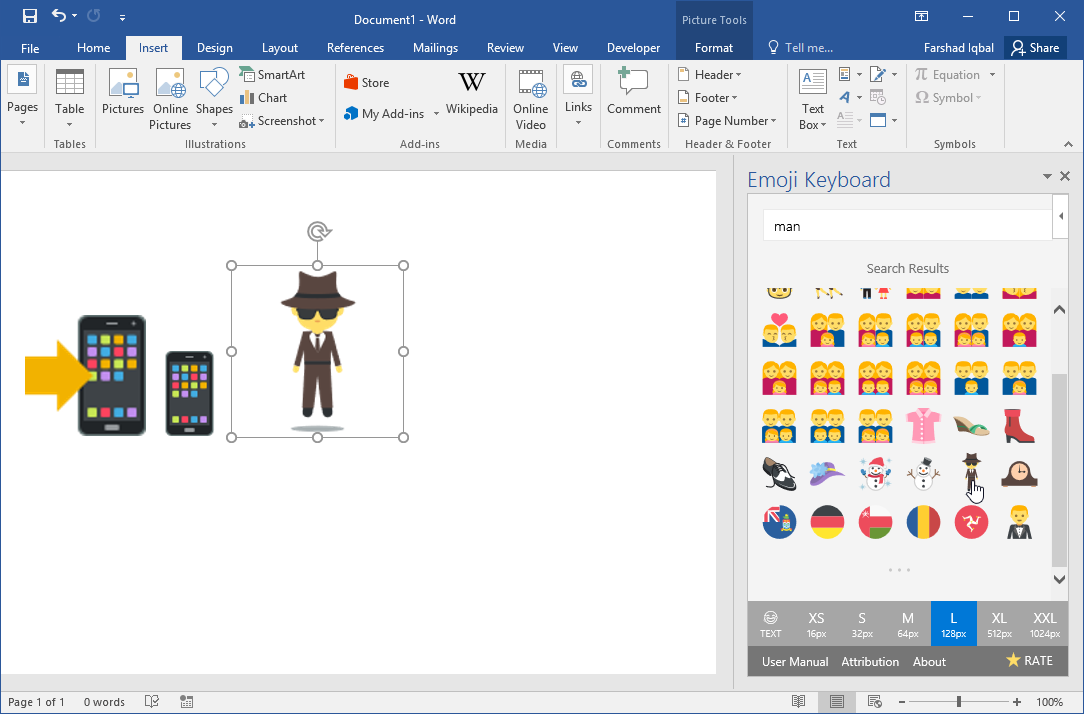Insert a SmartArt graphic
The height and width of the screenshot is (714, 1084).
[272, 74]
